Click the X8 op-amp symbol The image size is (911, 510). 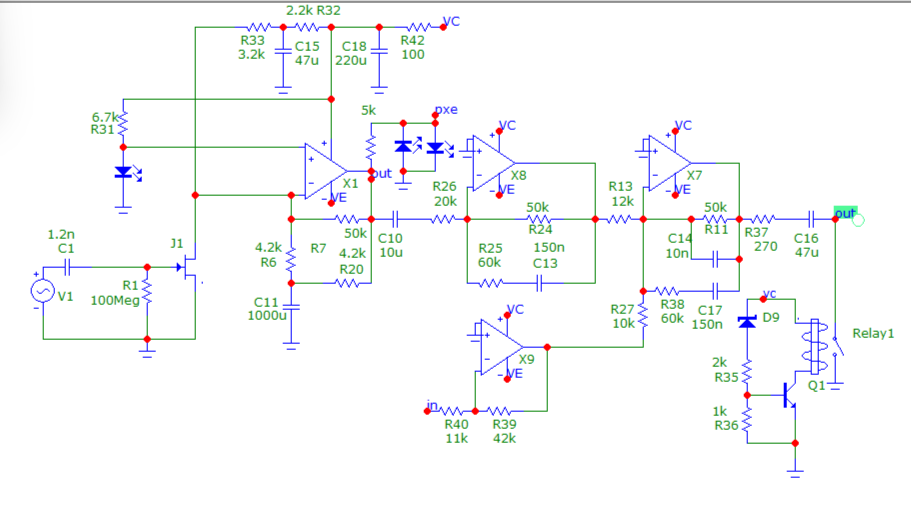pos(493,160)
